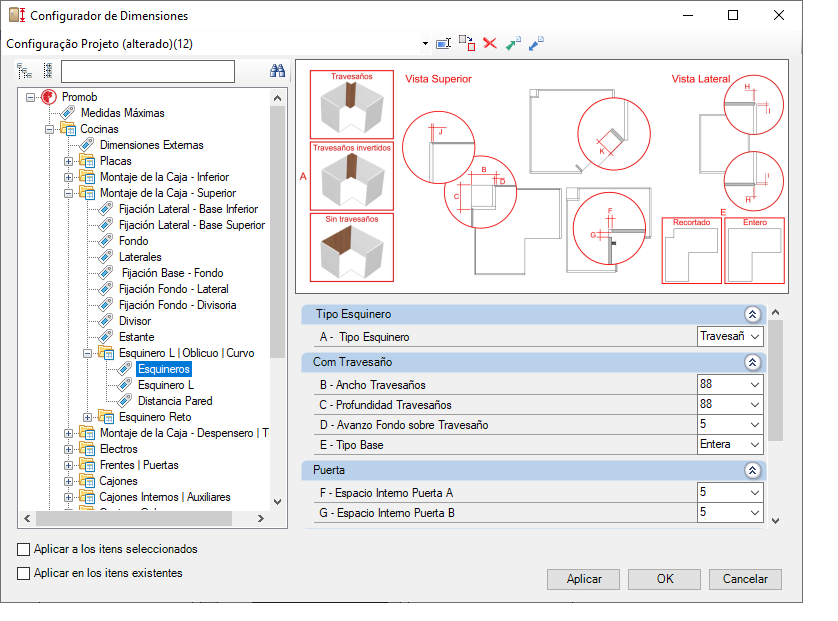Check Aplicar en los itens existentes

pyautogui.click(x=24, y=573)
